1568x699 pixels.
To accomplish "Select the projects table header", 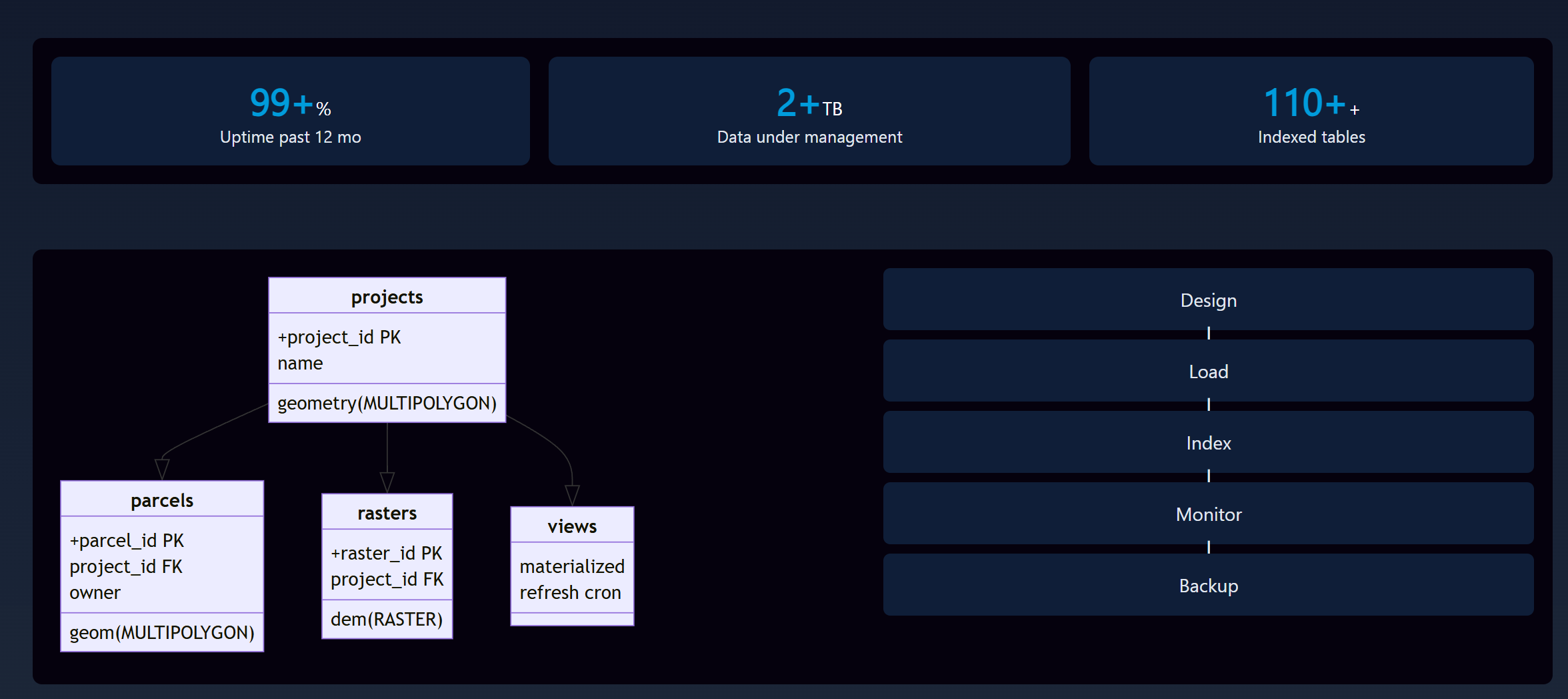I will [387, 297].
